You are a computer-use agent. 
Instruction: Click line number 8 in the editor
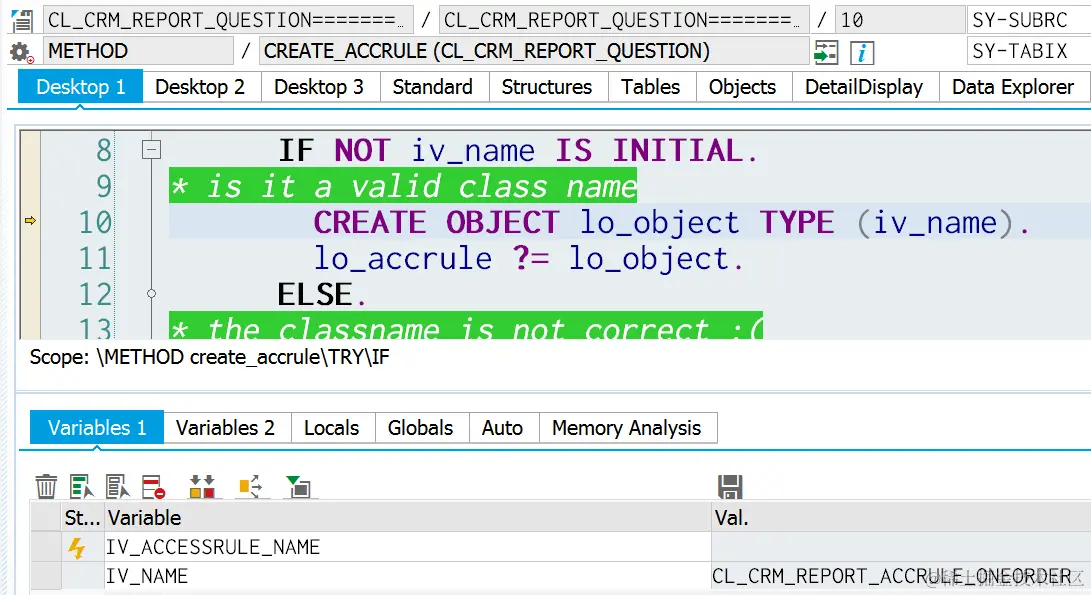tap(104, 150)
